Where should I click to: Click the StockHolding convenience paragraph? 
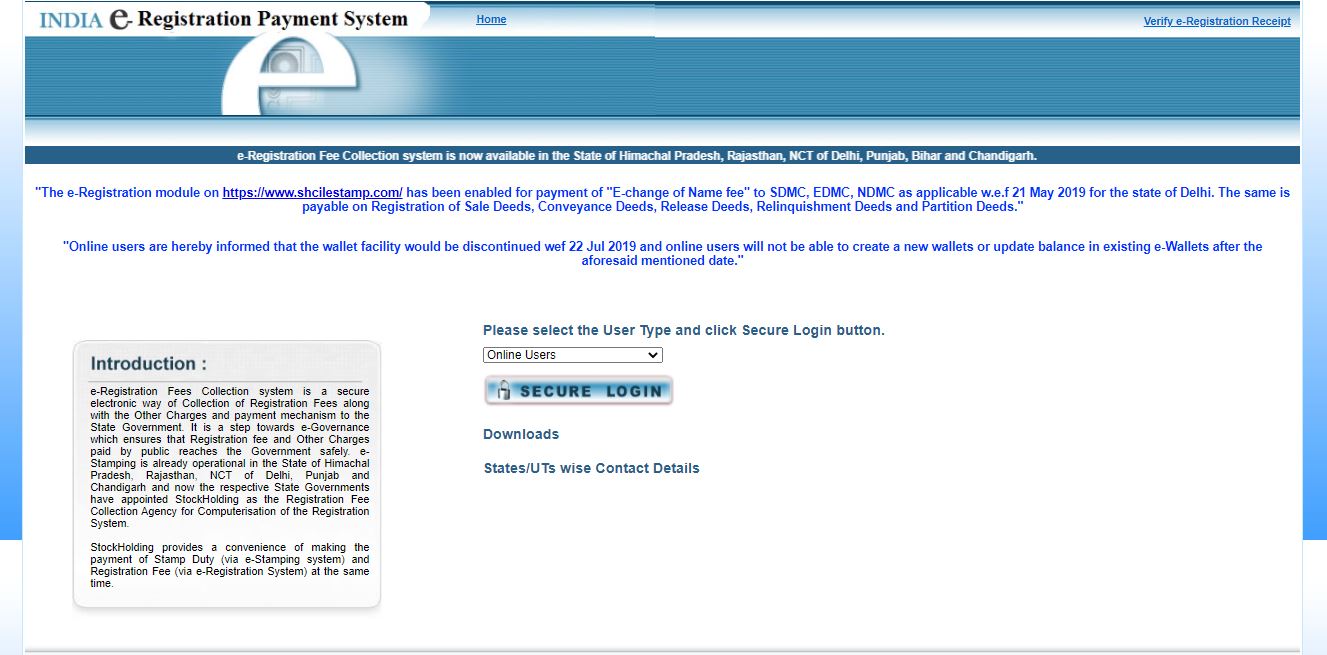(x=229, y=565)
